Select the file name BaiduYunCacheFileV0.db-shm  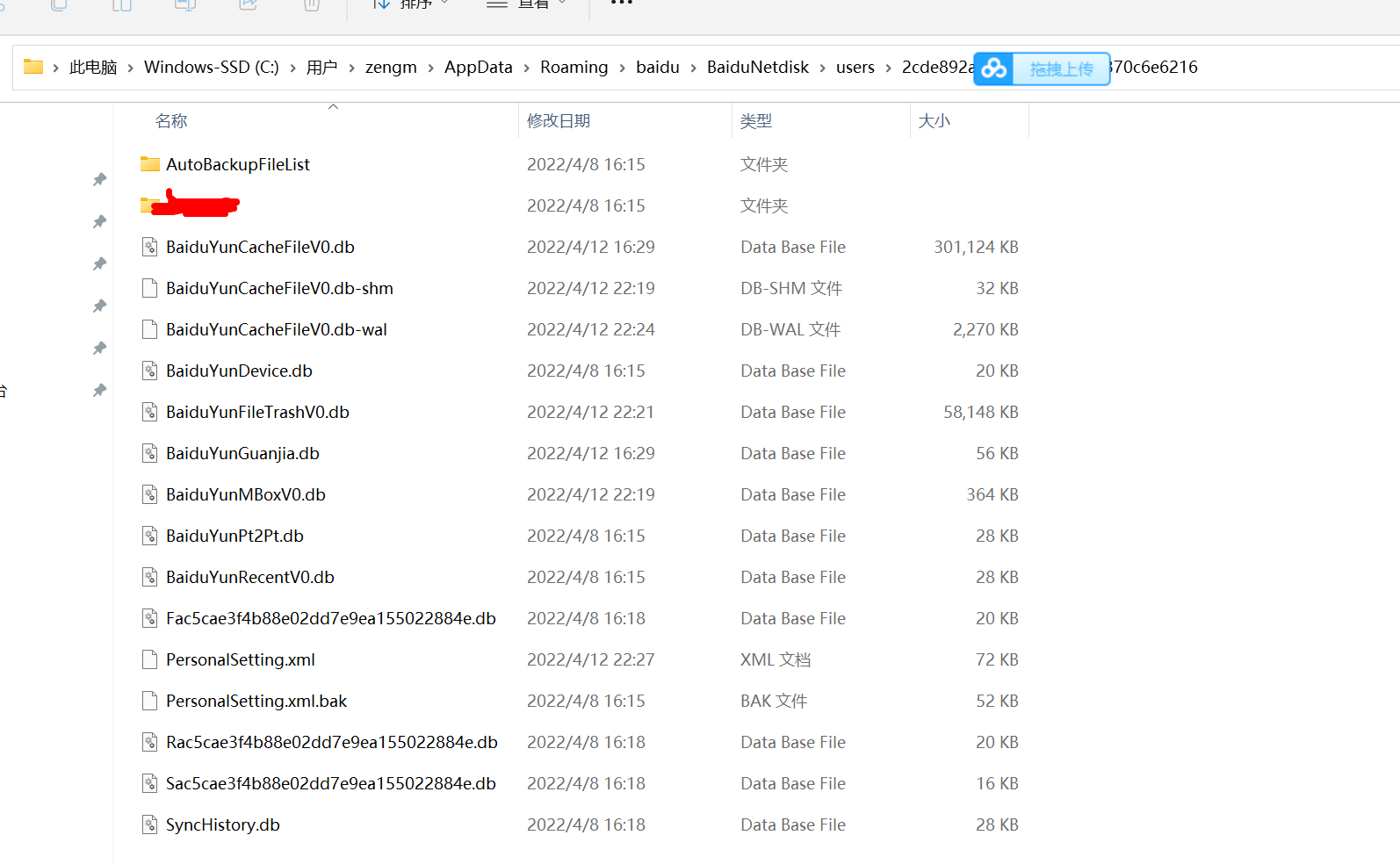click(x=279, y=288)
